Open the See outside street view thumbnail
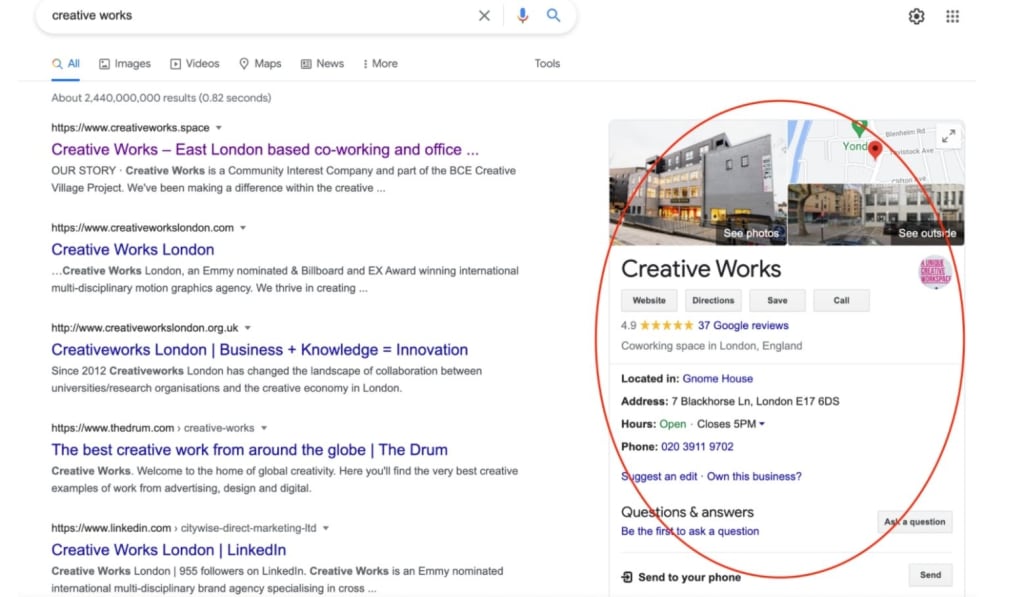Image resolution: width=1024 pixels, height=597 pixels. click(876, 215)
